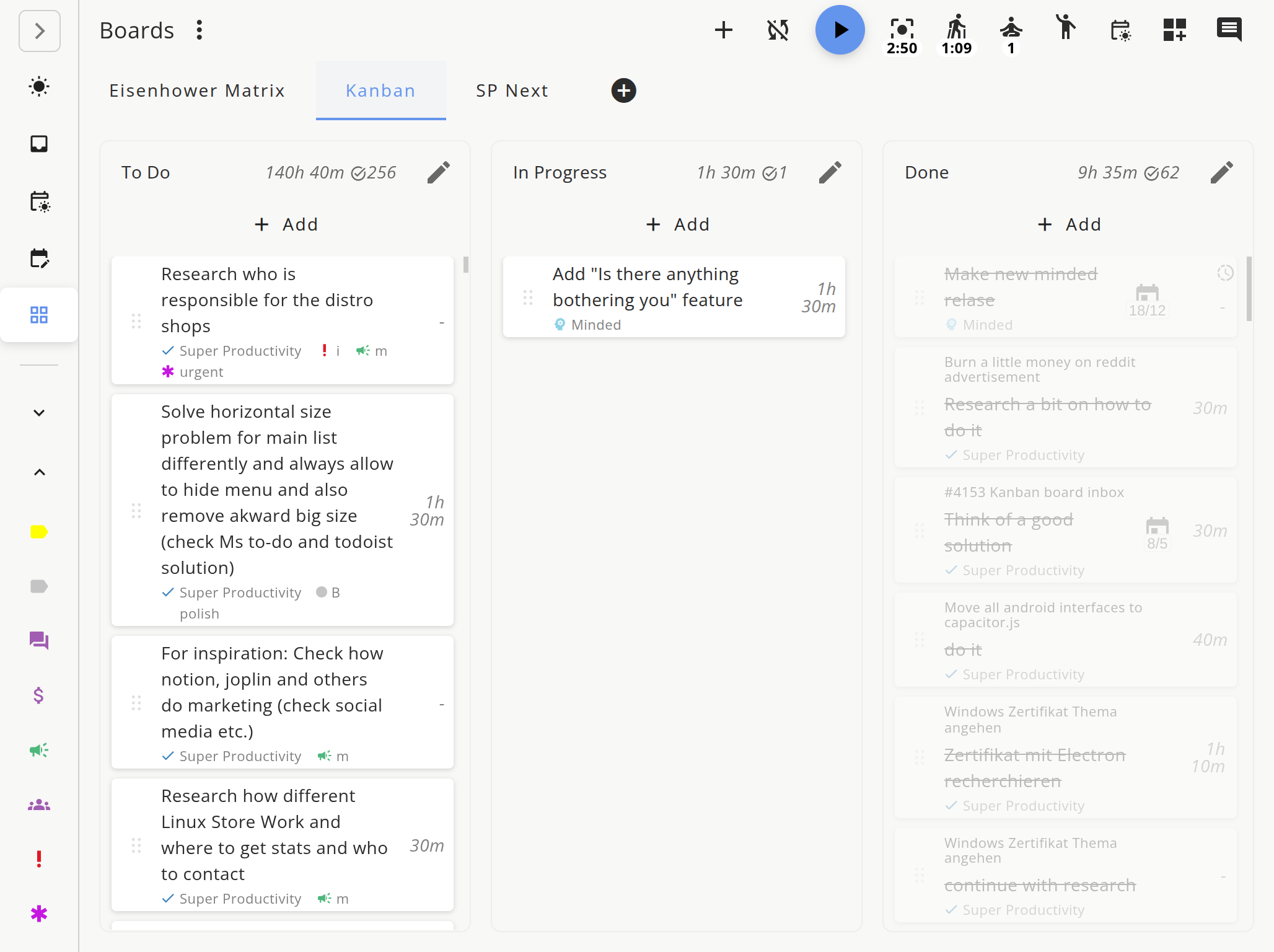Viewport: 1274px width, 952px height.
Task: Add a new task with plus icon
Action: 724,30
